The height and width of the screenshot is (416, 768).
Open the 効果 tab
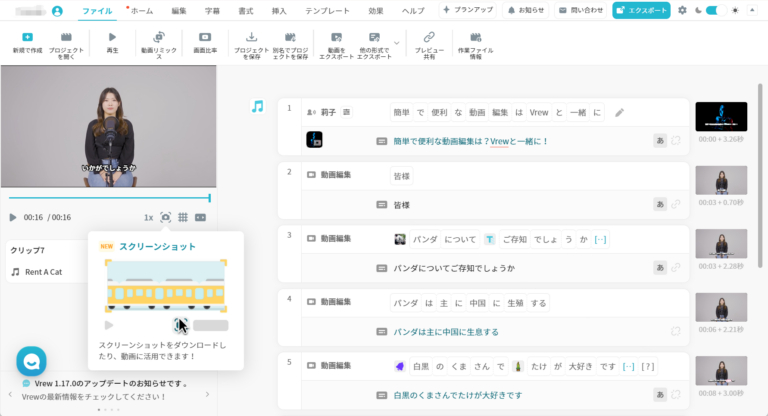(x=376, y=11)
